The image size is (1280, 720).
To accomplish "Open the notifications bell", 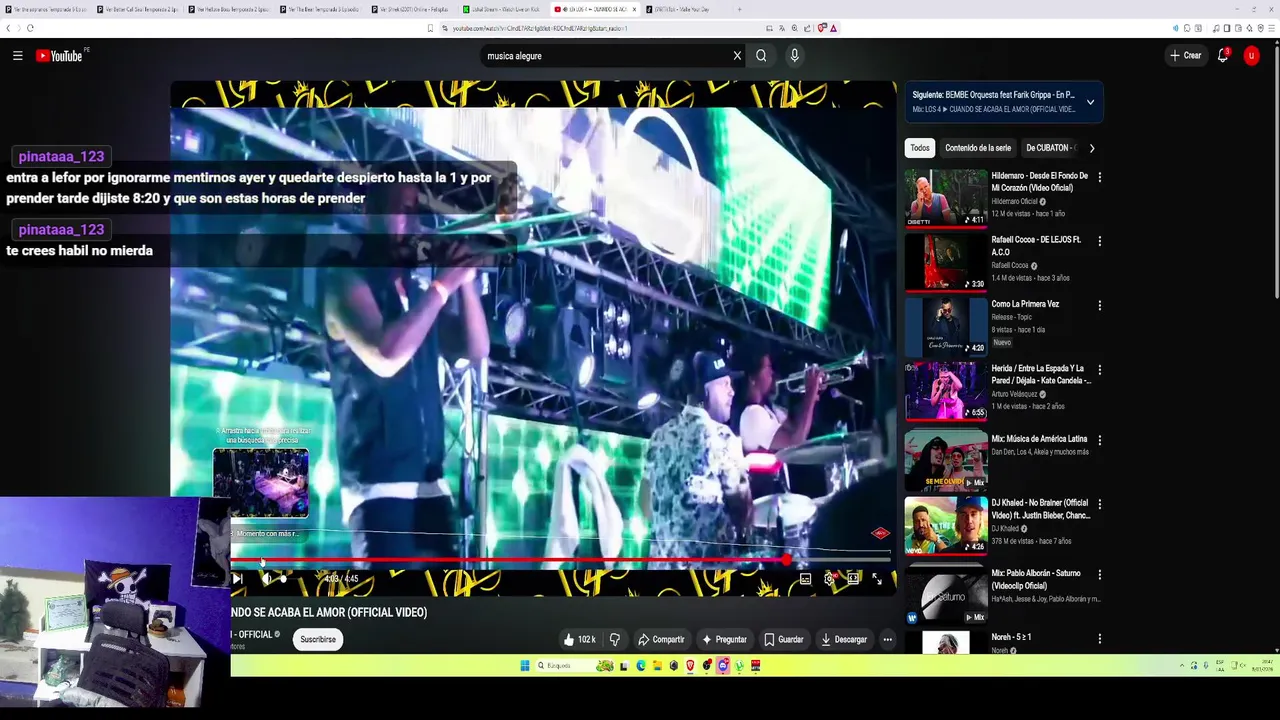I will (1223, 56).
